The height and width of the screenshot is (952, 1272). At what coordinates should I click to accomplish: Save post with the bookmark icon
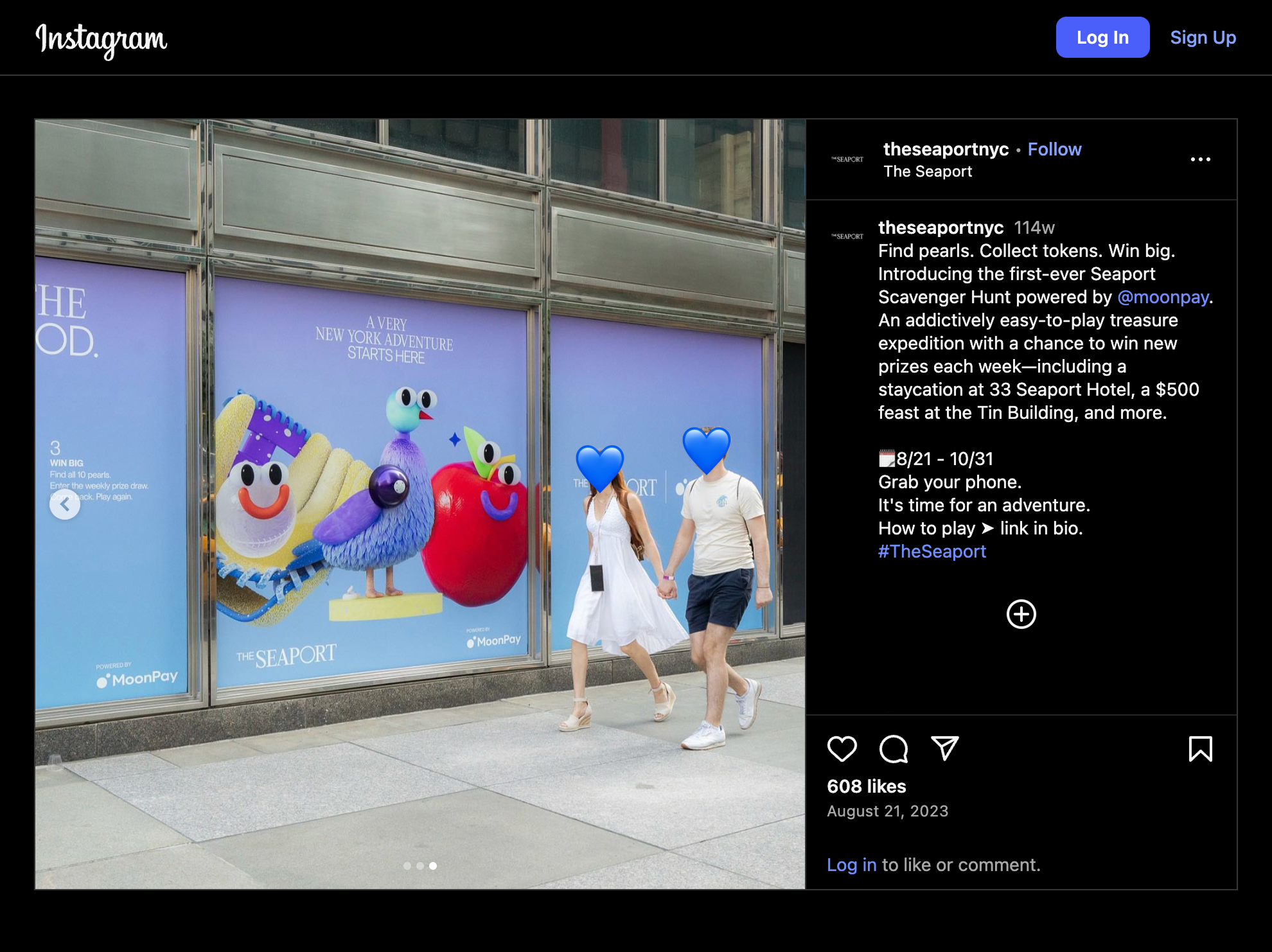pos(1200,749)
